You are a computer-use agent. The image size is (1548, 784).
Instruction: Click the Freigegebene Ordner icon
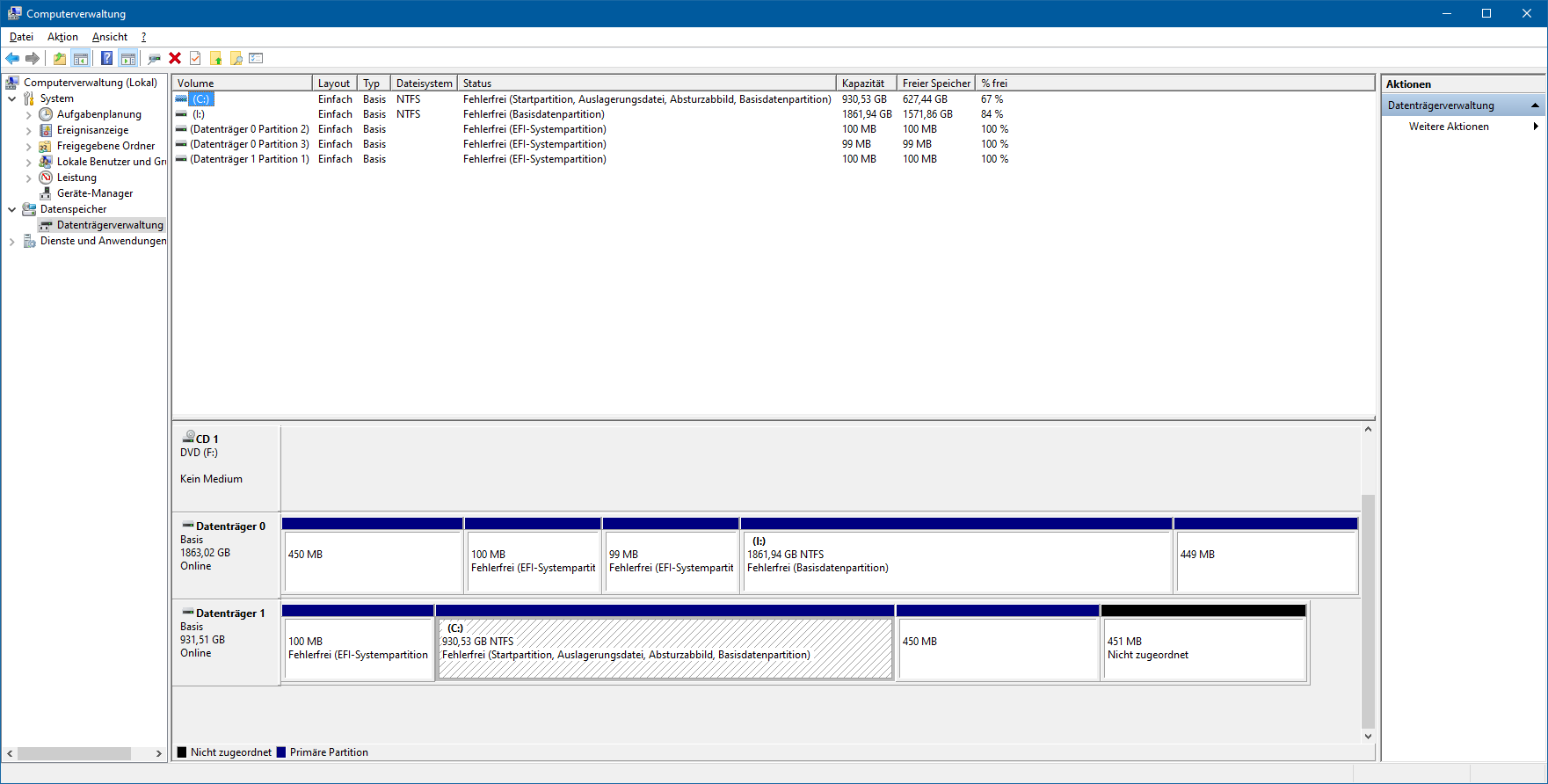tap(46, 146)
